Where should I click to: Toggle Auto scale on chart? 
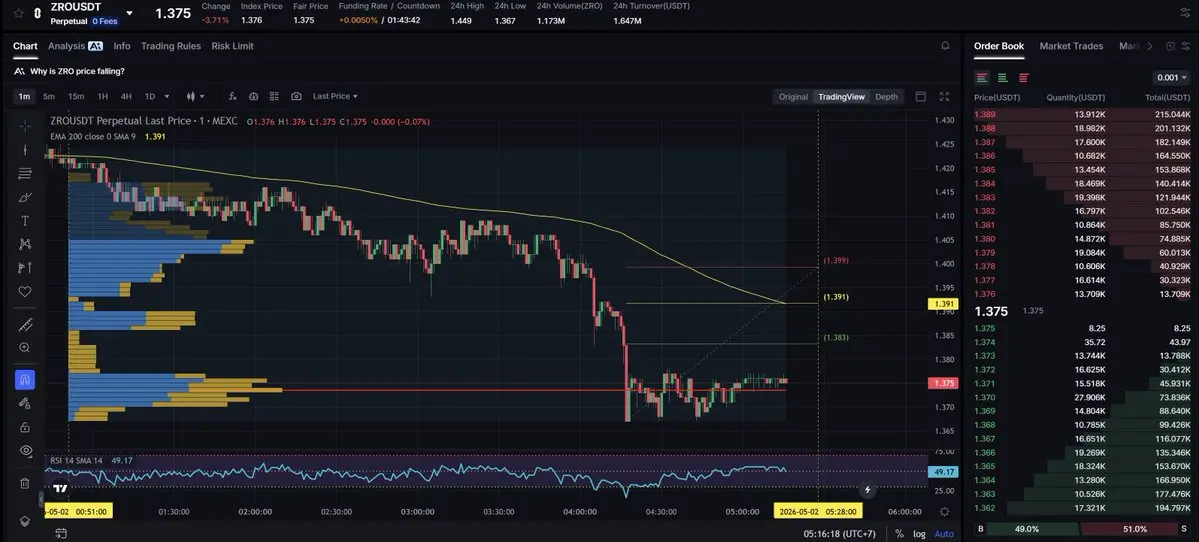944,534
